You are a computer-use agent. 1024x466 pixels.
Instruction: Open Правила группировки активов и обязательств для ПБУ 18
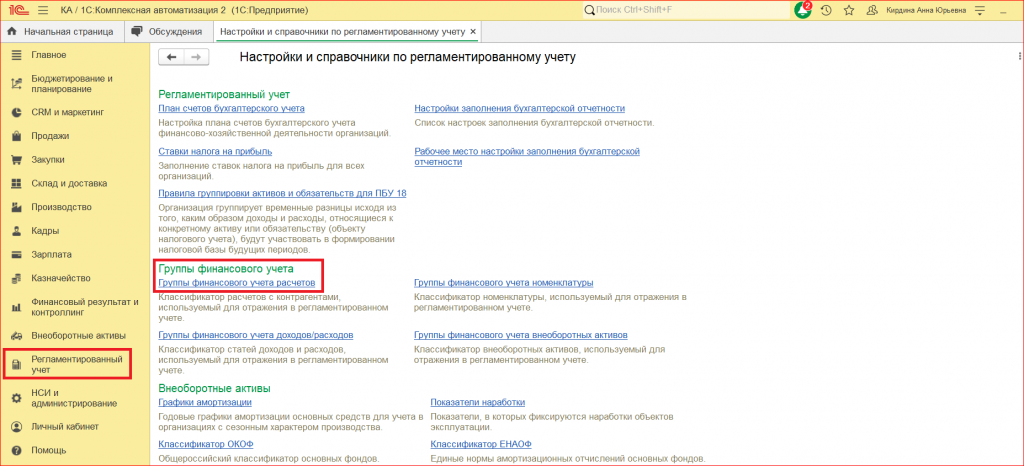(283, 194)
